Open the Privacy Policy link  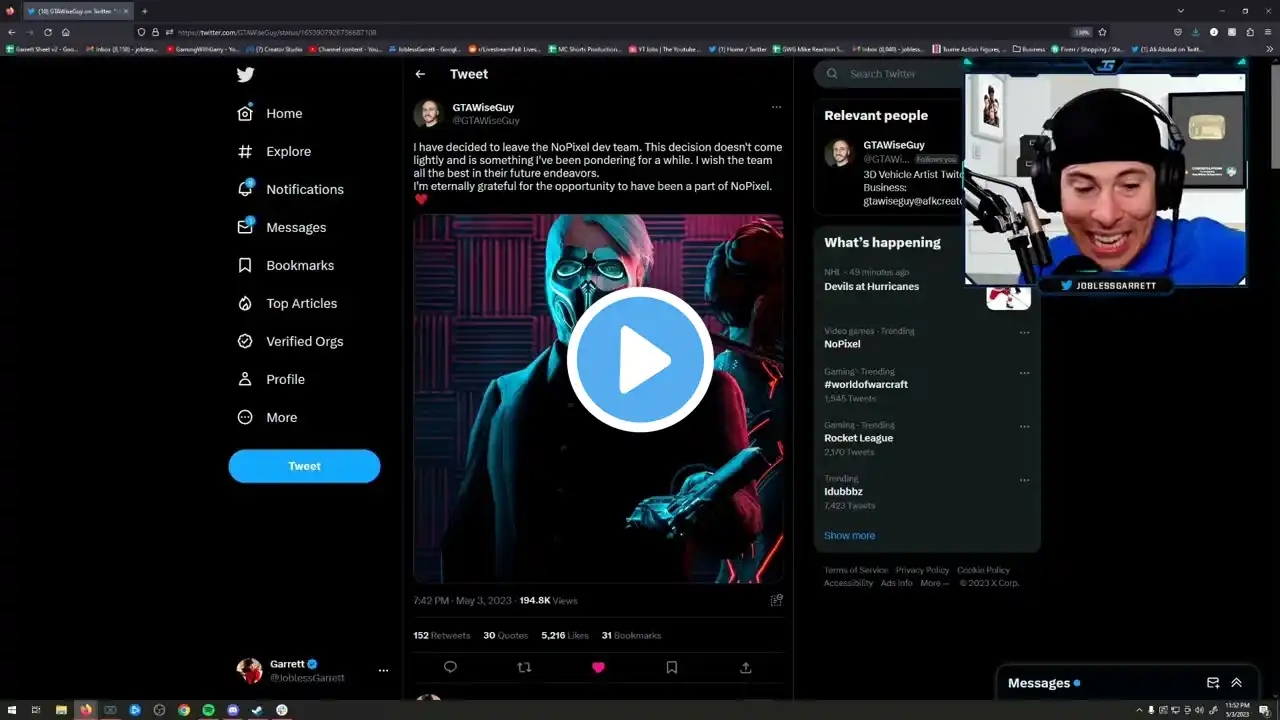coord(922,570)
